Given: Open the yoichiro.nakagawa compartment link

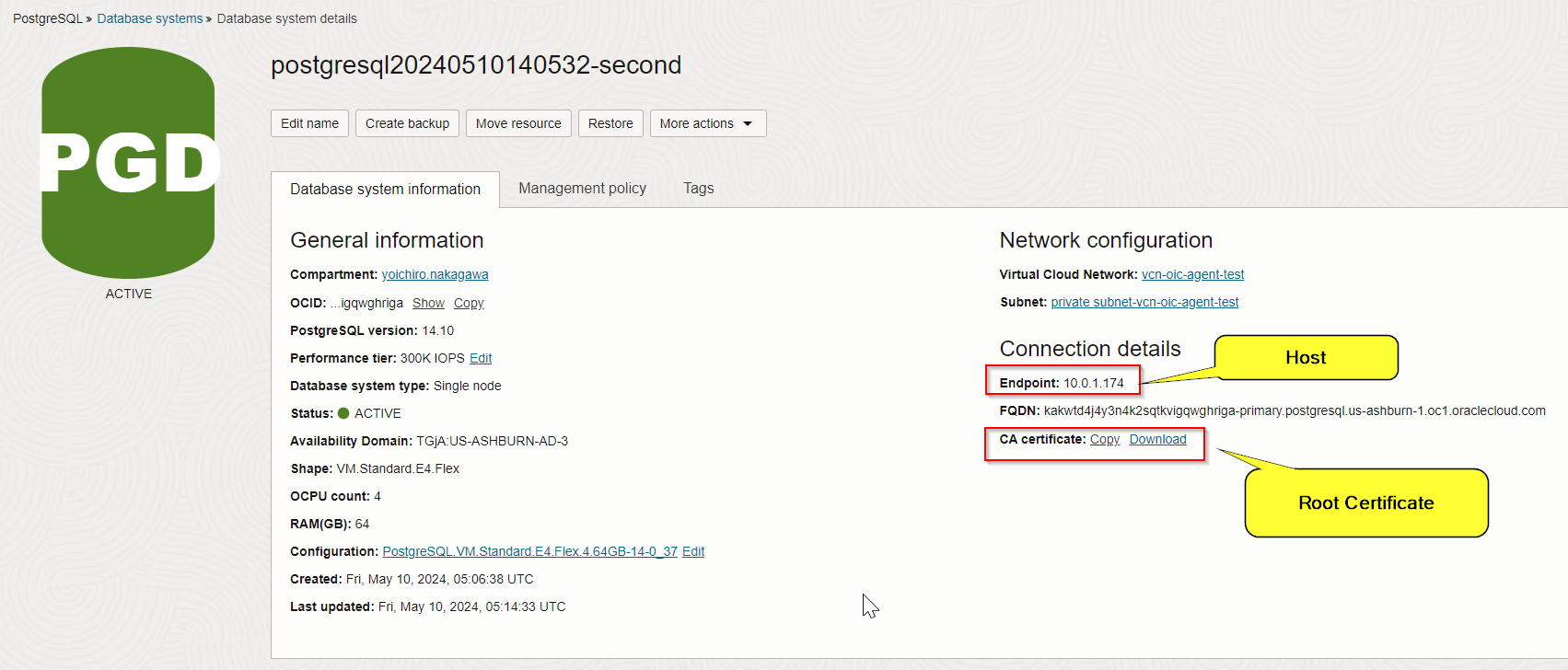Looking at the screenshot, I should click(435, 274).
